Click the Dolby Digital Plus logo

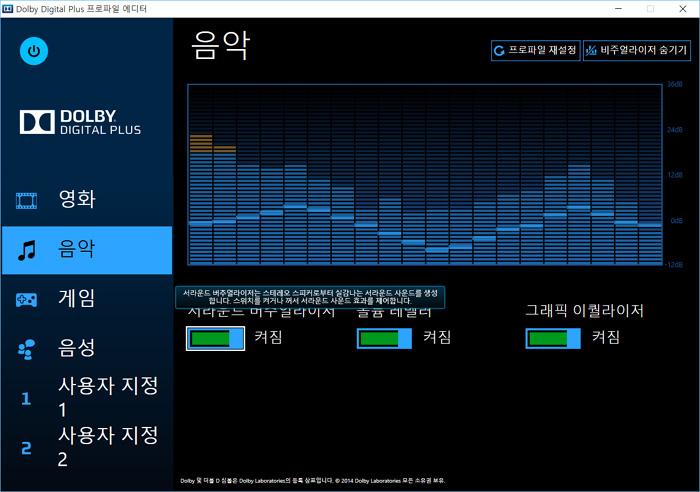pos(80,122)
